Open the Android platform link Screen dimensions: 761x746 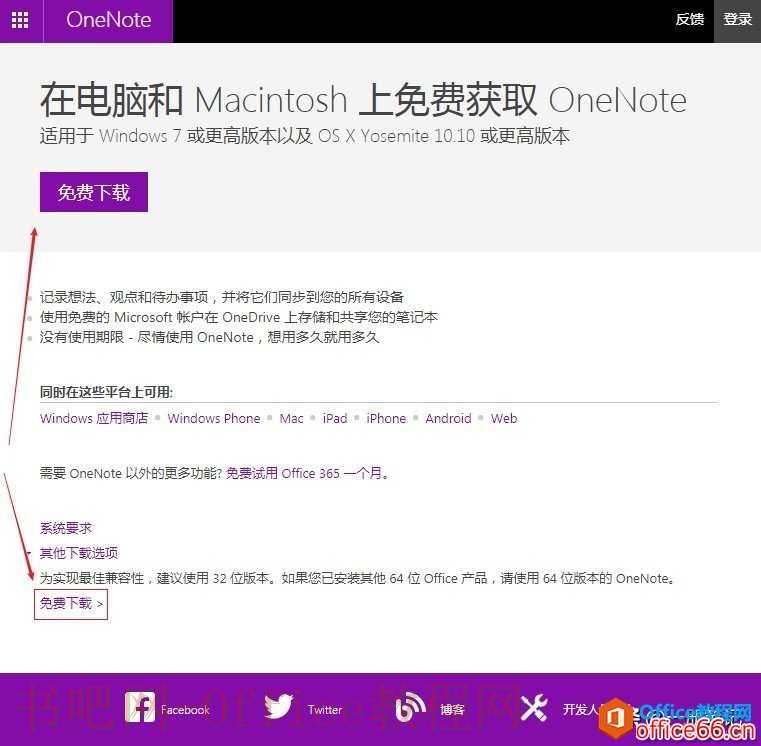click(448, 418)
